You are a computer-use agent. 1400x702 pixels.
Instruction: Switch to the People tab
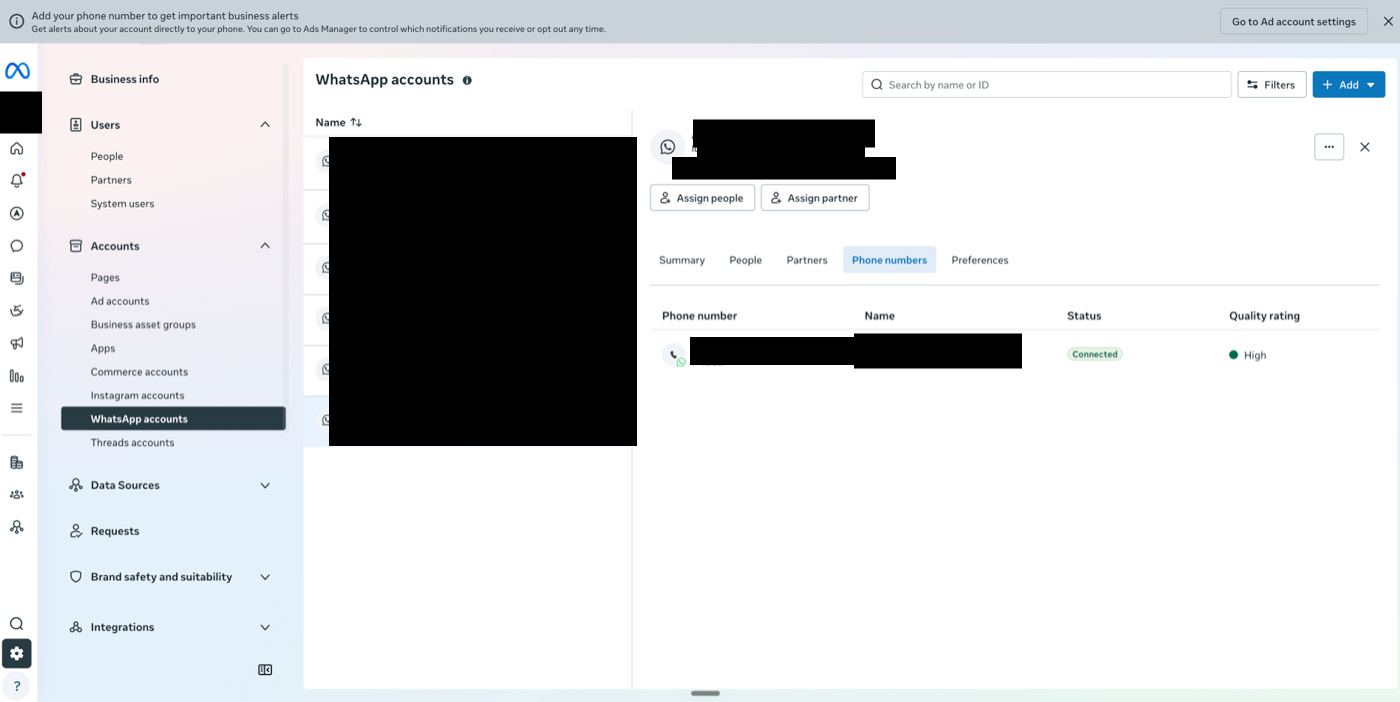(746, 260)
